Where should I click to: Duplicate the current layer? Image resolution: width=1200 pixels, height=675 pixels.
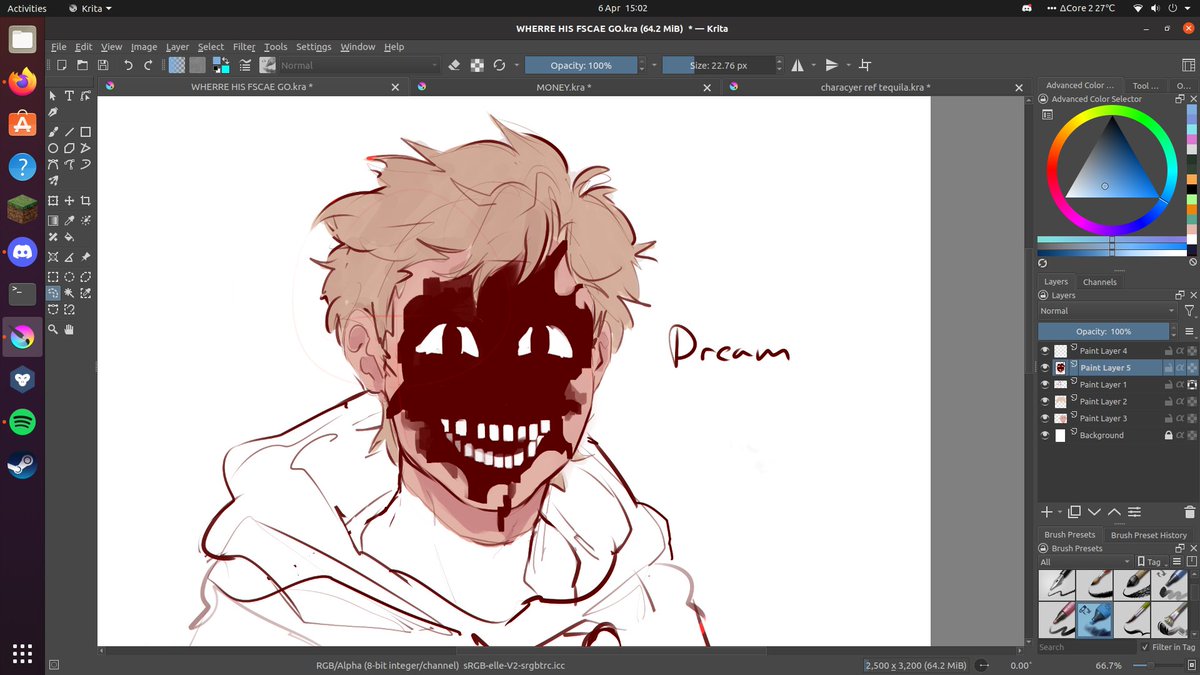click(x=1074, y=511)
